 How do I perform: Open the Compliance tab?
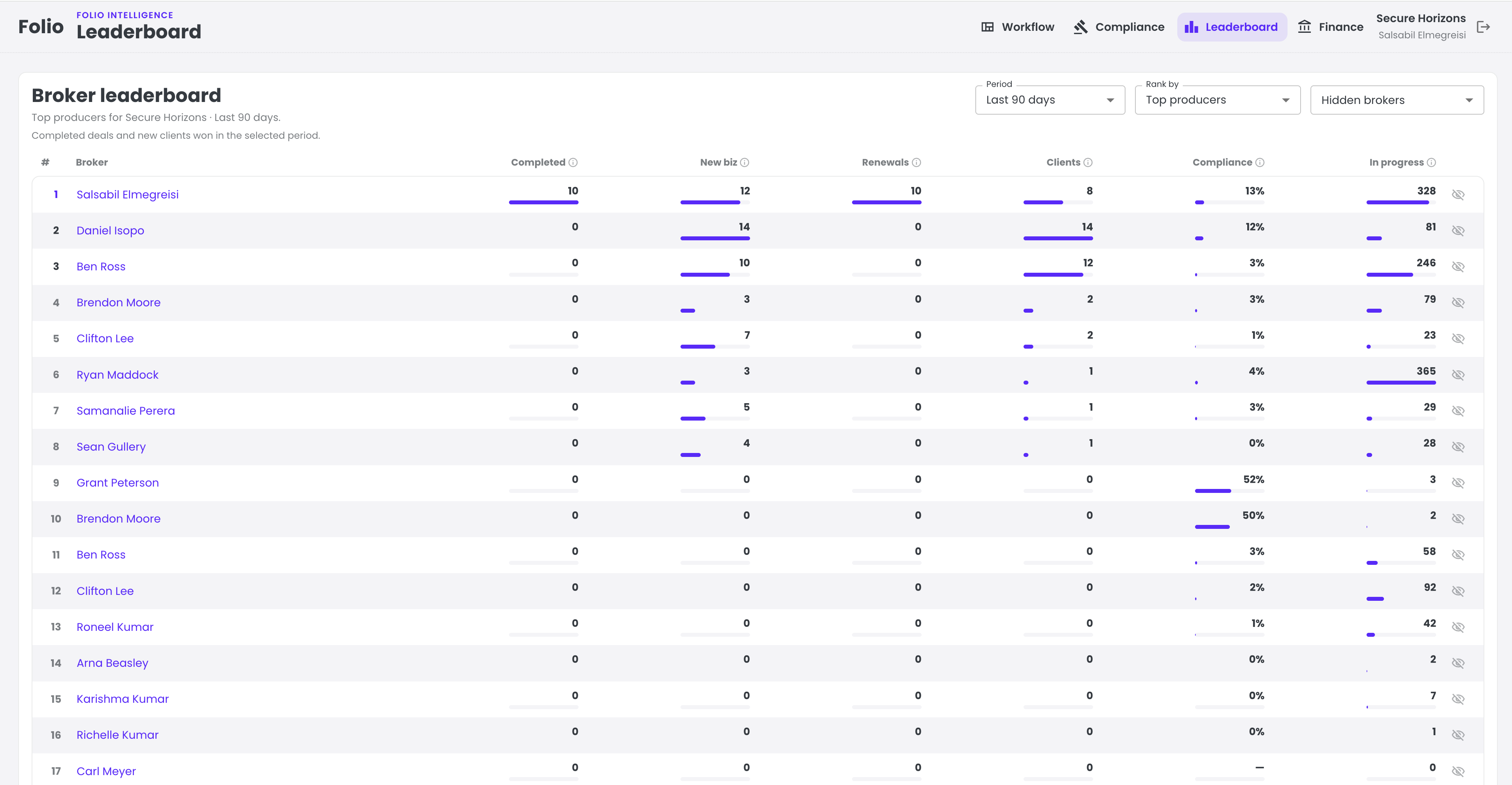click(1119, 27)
